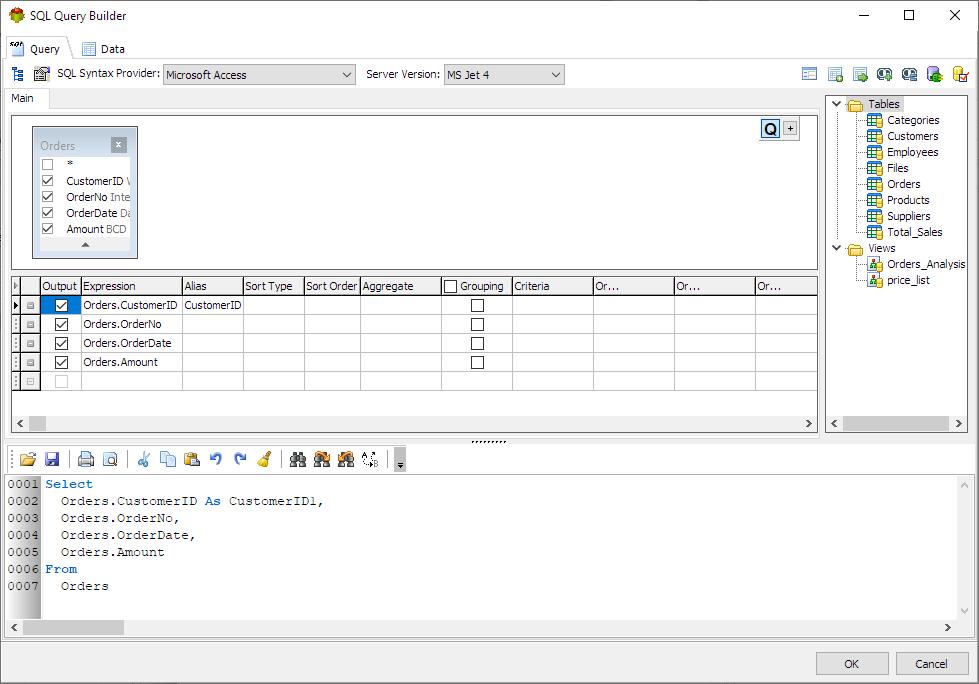Uncheck OrderNo field in Orders table box
This screenshot has height=684, width=979.
(x=47, y=197)
